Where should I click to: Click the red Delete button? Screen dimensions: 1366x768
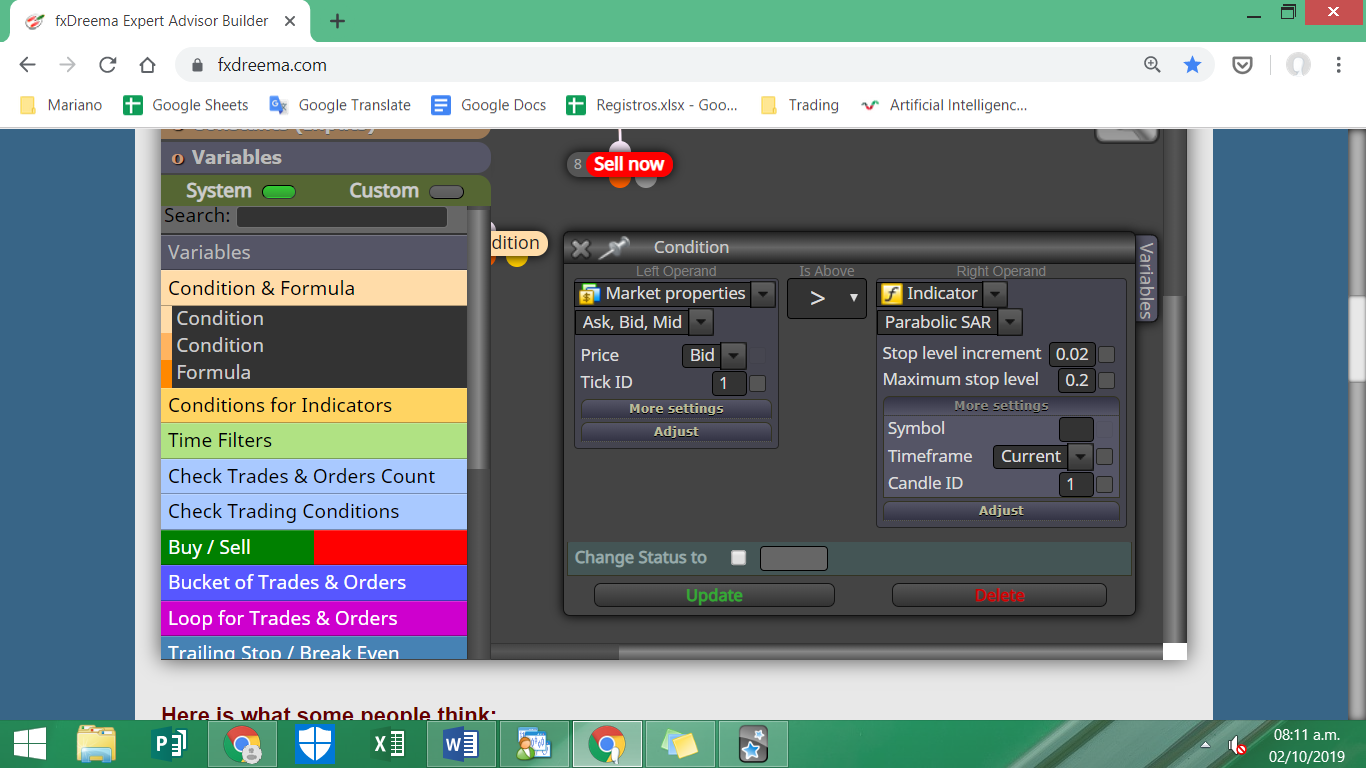999,595
